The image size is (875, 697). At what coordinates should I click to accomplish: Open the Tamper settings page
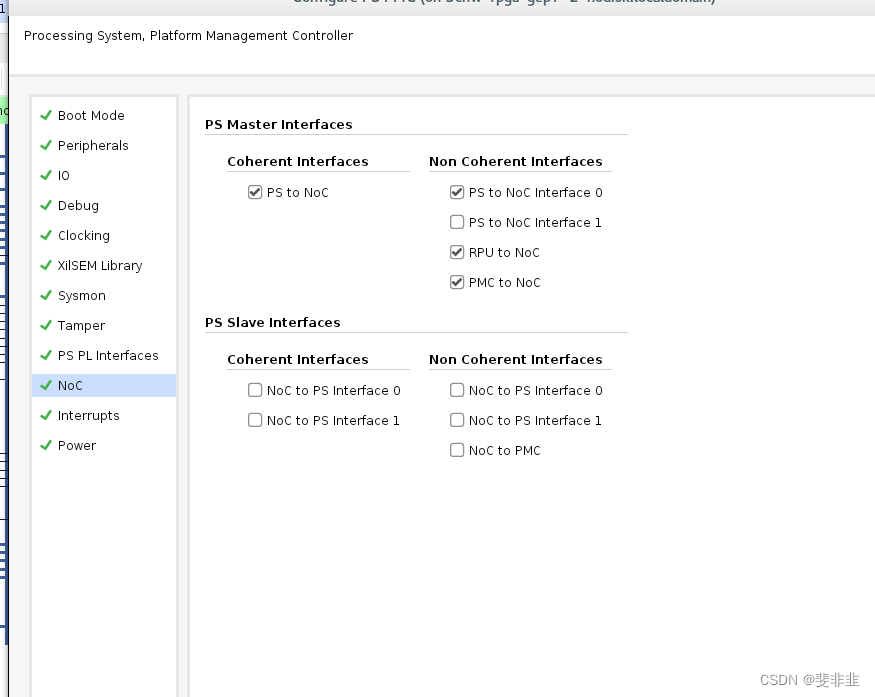point(81,326)
